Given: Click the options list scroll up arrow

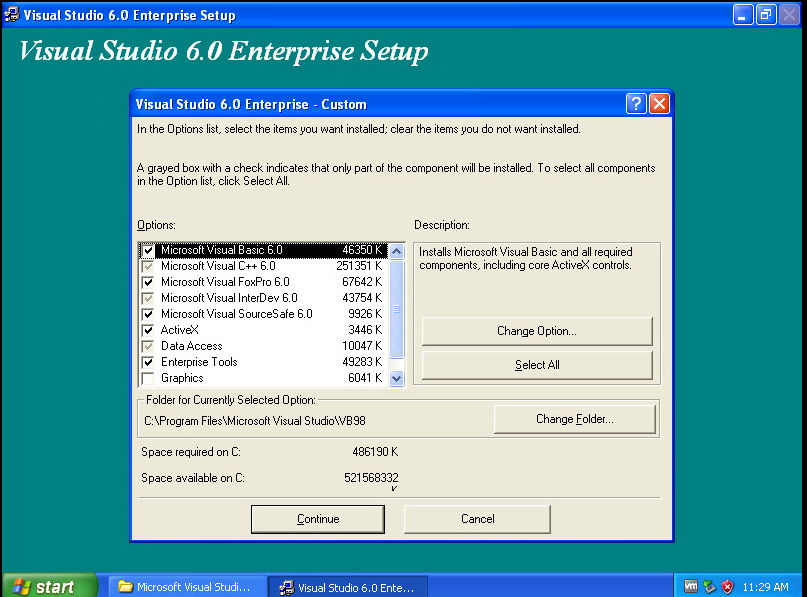Looking at the screenshot, I should [396, 251].
